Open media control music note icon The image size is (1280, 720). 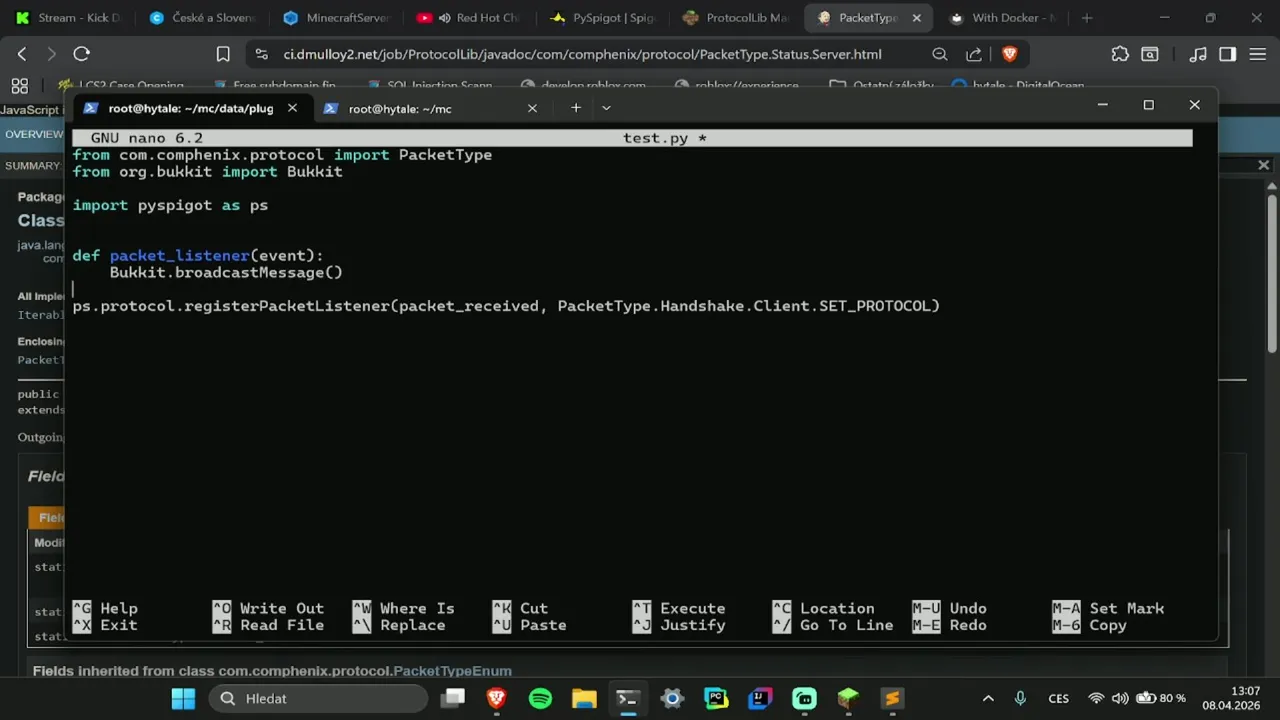(1198, 54)
